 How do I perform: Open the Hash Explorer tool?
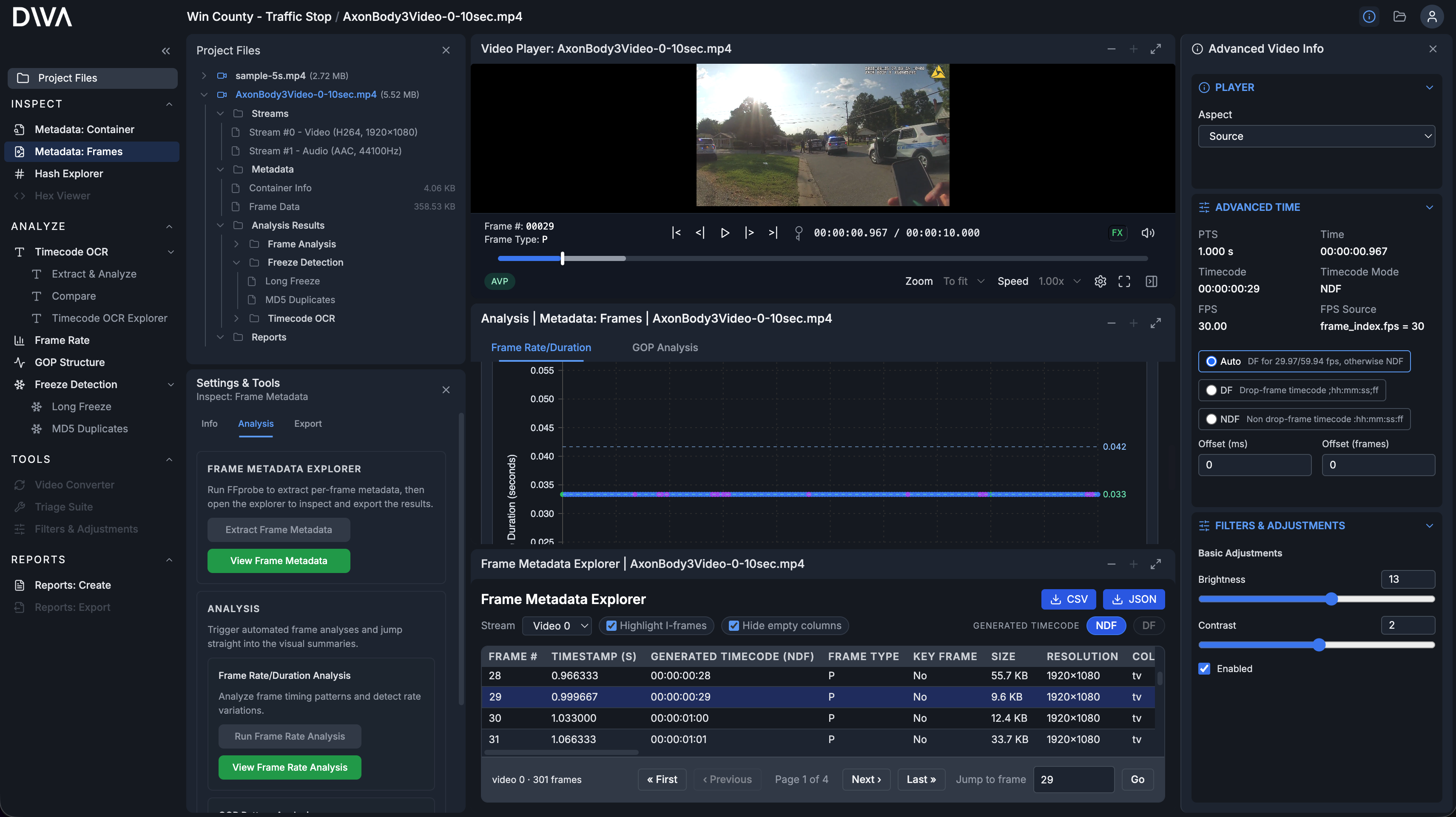click(x=68, y=173)
